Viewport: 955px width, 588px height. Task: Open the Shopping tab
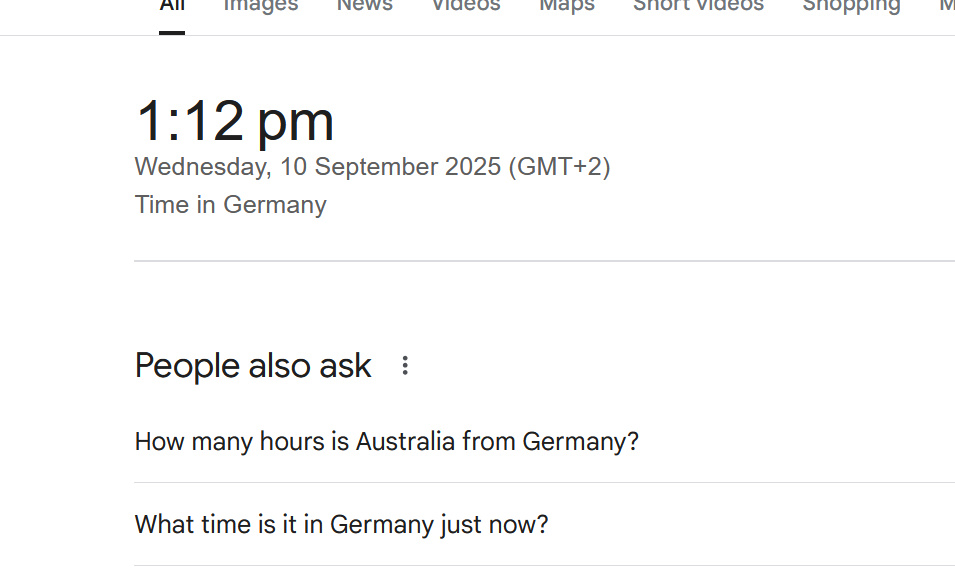pyautogui.click(x=851, y=6)
